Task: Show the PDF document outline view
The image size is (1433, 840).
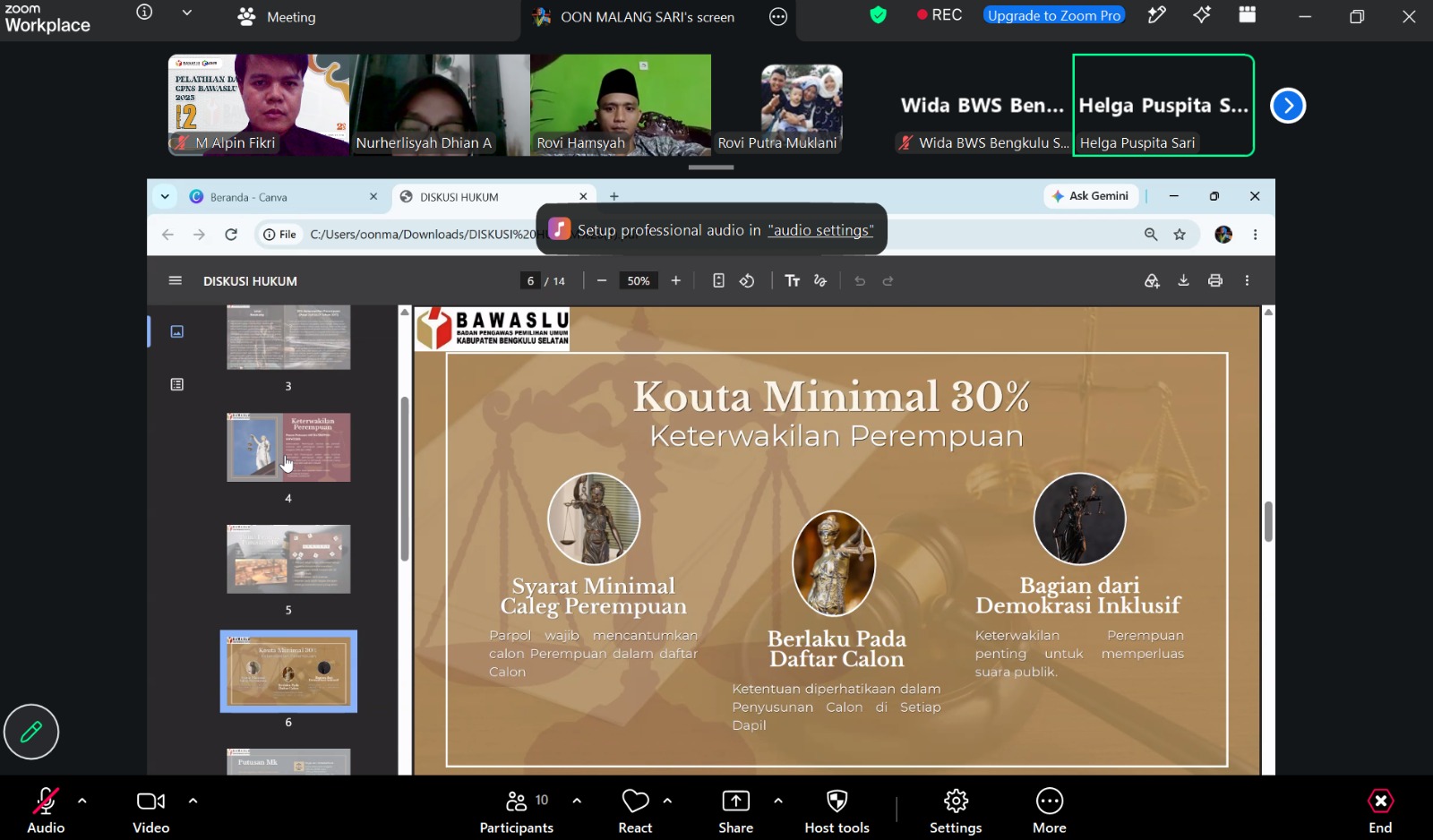Action: pyautogui.click(x=177, y=384)
